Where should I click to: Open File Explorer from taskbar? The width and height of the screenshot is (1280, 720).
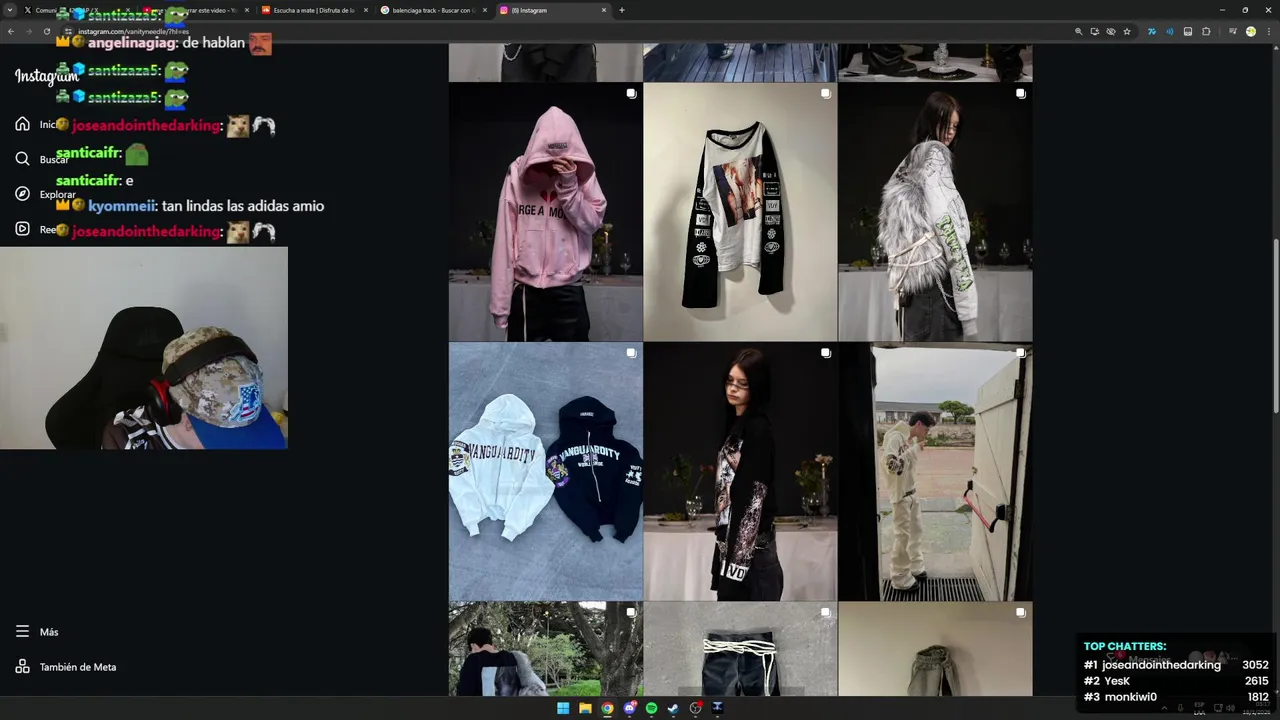(x=585, y=708)
